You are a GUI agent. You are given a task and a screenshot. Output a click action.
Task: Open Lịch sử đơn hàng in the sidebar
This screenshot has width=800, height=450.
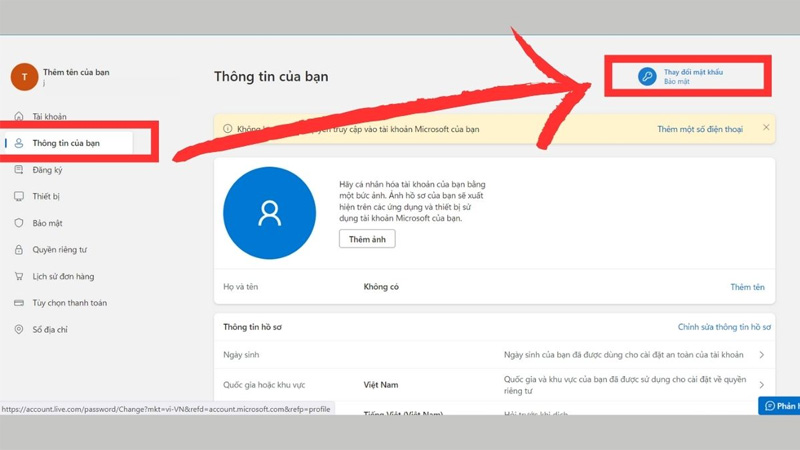[x=63, y=276]
